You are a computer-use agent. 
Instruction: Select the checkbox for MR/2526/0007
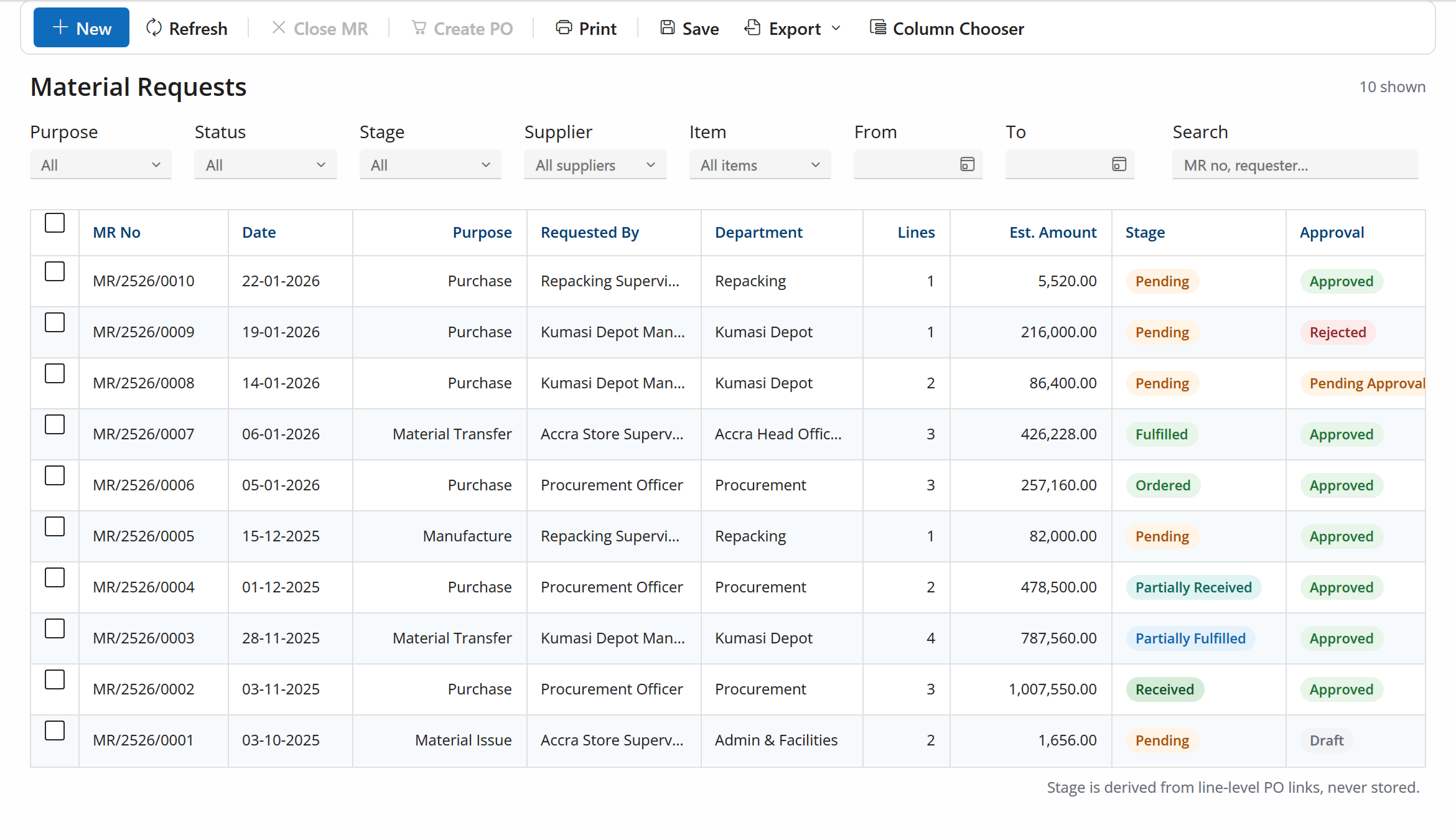[55, 424]
